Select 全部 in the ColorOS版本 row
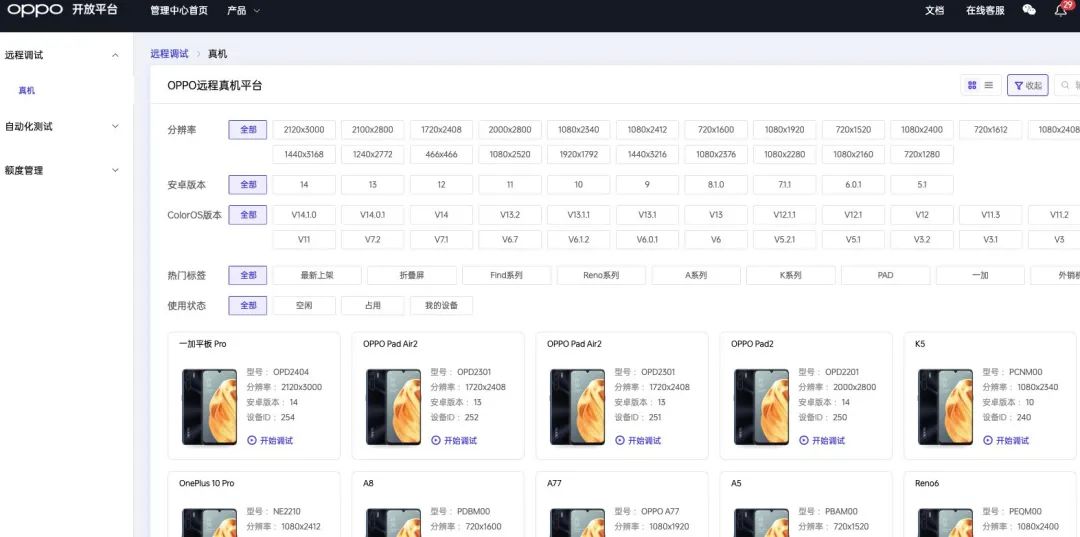The height and width of the screenshot is (537, 1080). [x=248, y=215]
